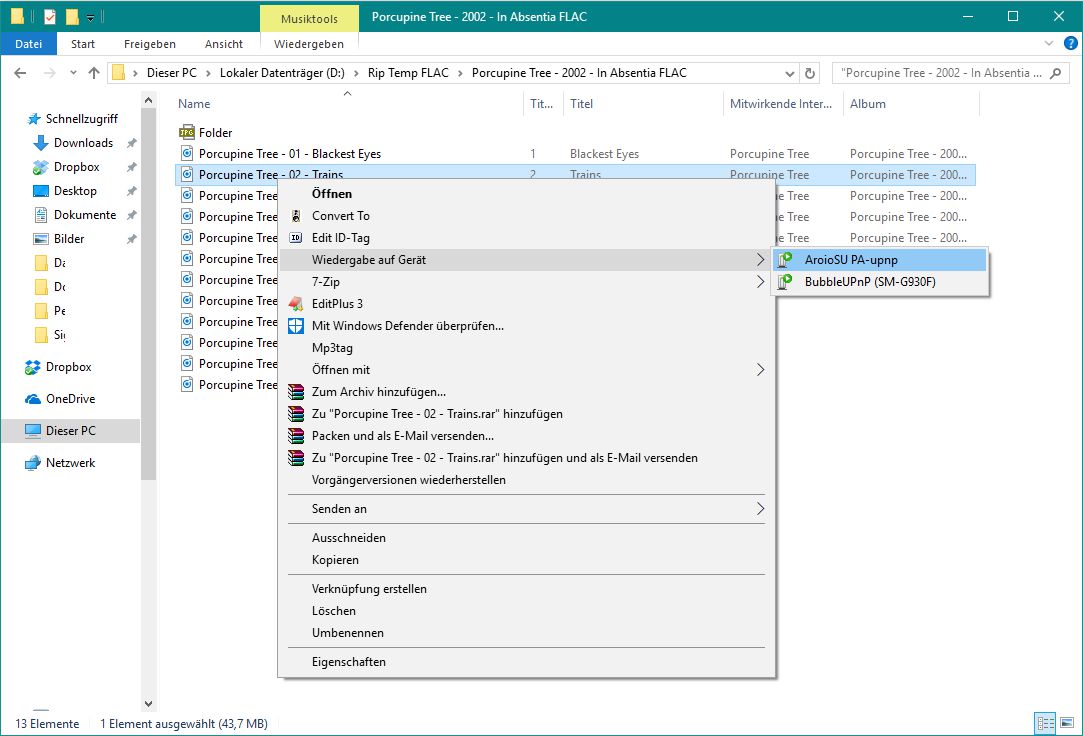Select the file Porcupine Tree - 01 - Blackest Eyes
The image size is (1083, 736).
point(289,154)
